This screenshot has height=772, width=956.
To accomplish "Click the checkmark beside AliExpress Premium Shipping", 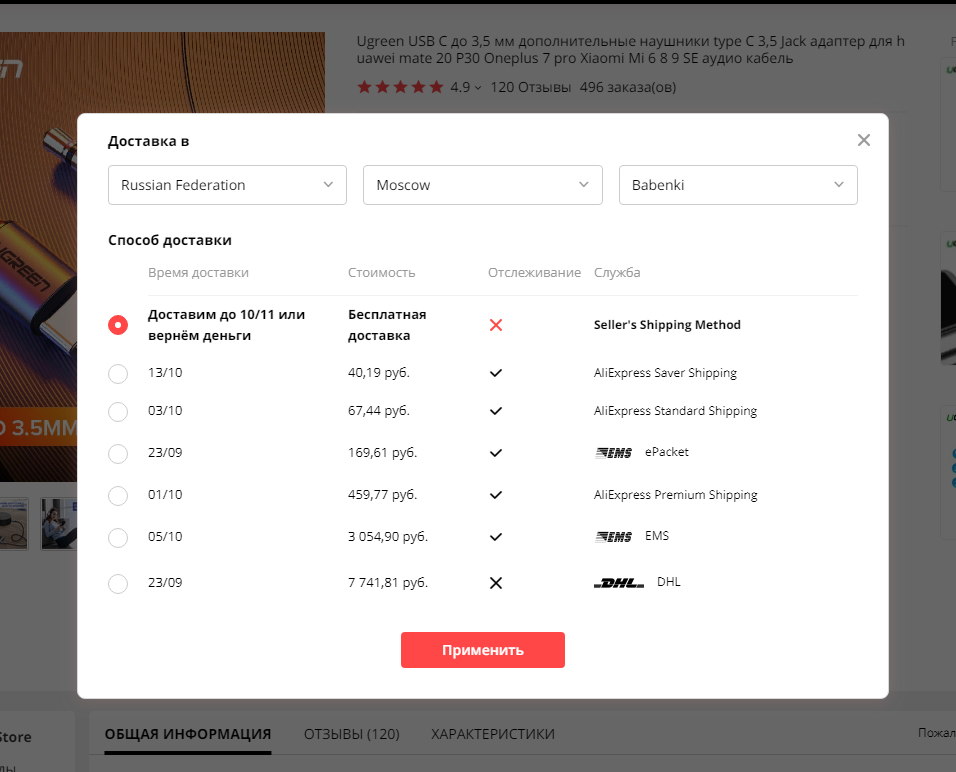I will click(x=495, y=494).
